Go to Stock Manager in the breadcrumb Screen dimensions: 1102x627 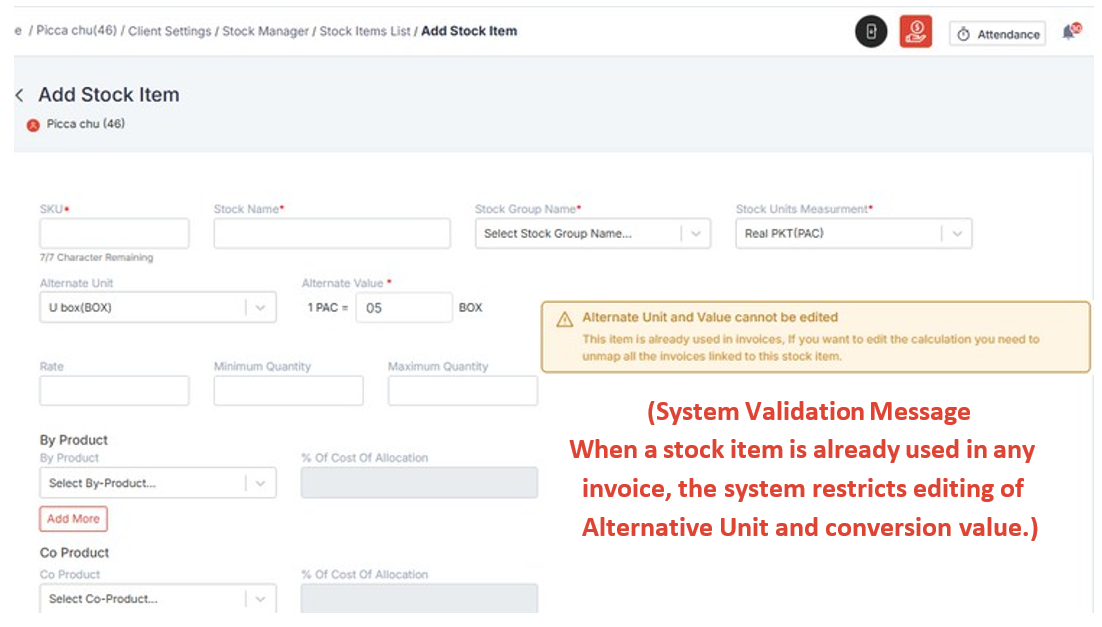click(x=265, y=31)
